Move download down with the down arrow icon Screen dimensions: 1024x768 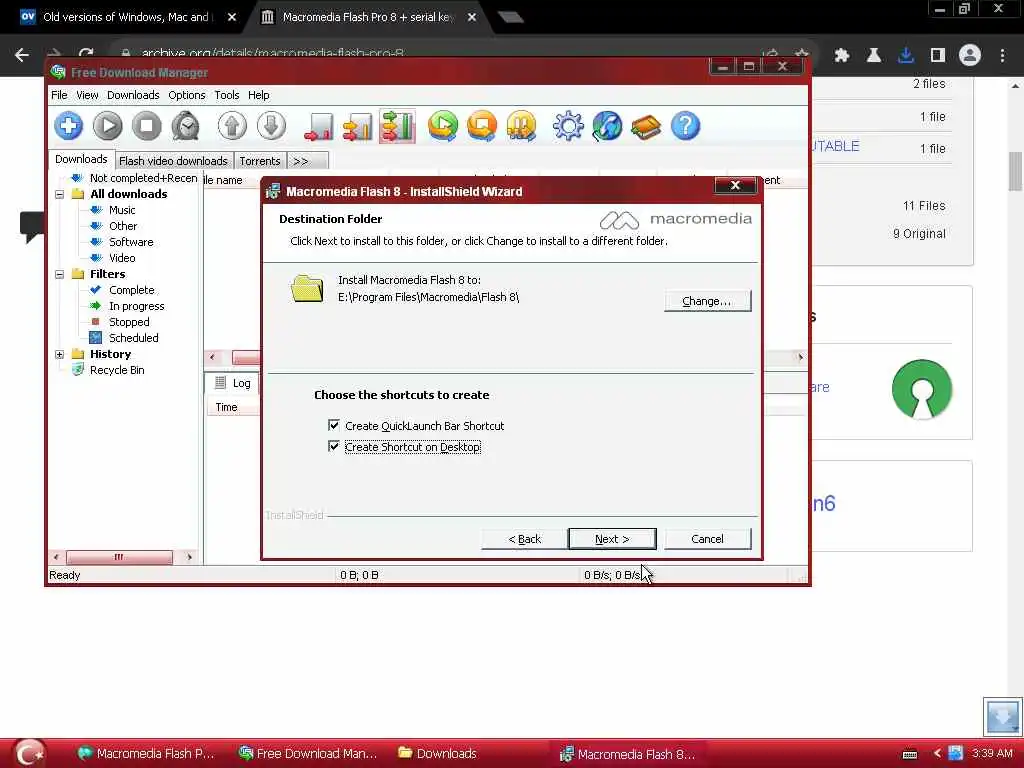coord(271,125)
